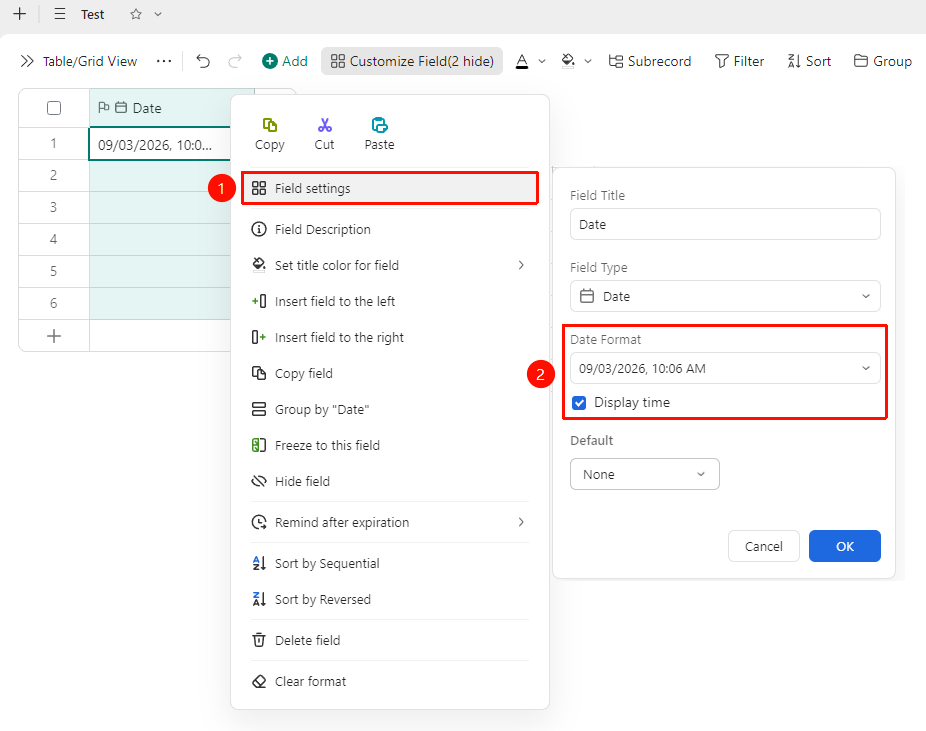The height and width of the screenshot is (731, 926).
Task: Expand the chevron next to the star
Action: pos(158,14)
